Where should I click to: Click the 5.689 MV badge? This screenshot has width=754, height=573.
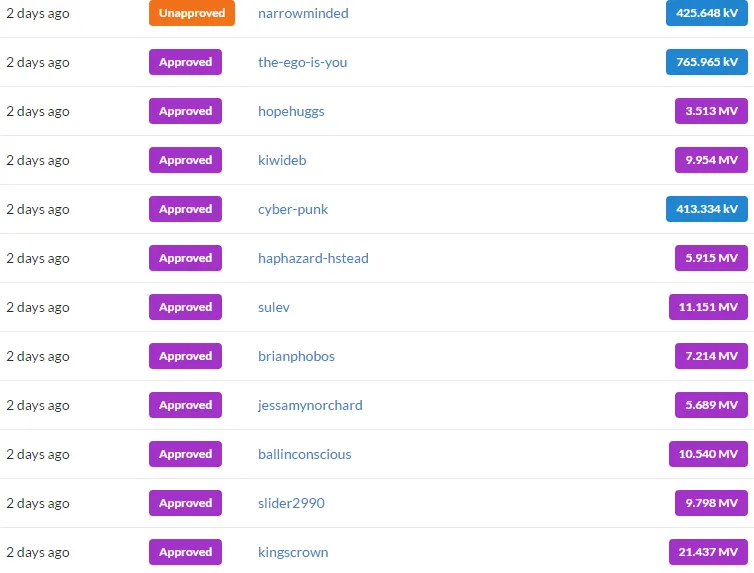(711, 405)
